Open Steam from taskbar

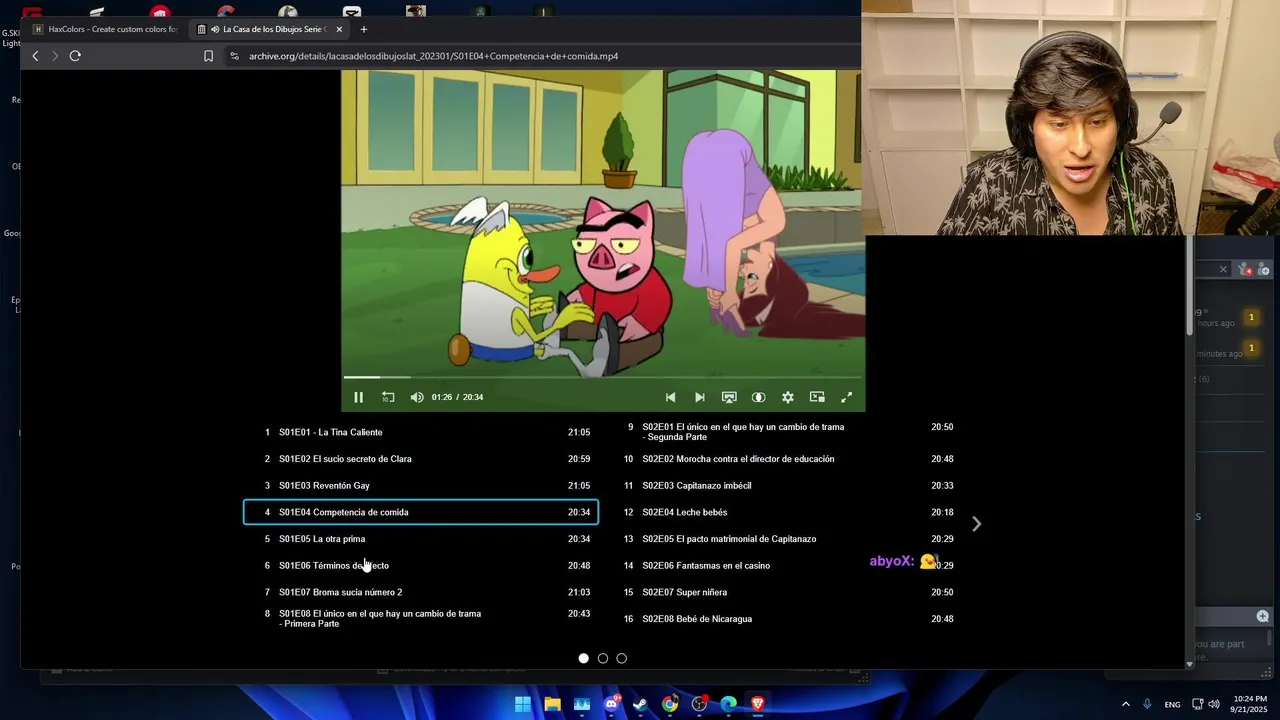coord(641,704)
